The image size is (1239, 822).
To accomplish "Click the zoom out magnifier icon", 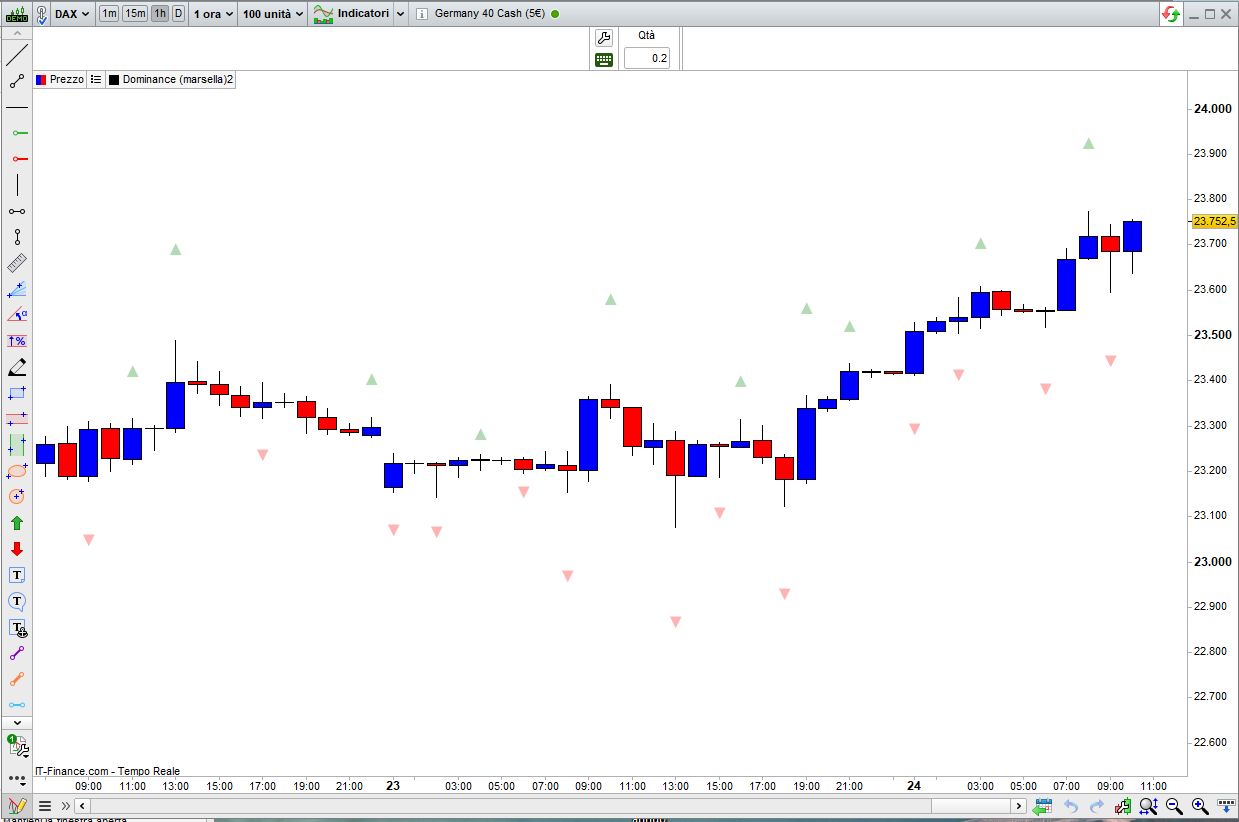I will [1174, 806].
